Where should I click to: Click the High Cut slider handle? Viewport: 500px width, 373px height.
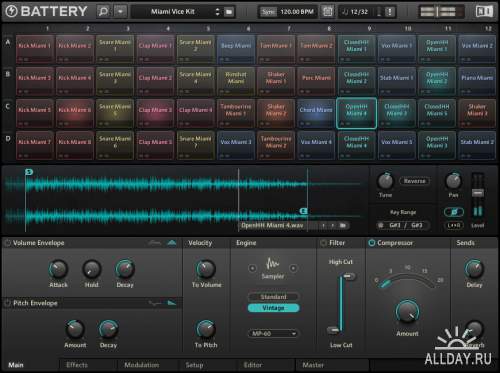tap(349, 276)
